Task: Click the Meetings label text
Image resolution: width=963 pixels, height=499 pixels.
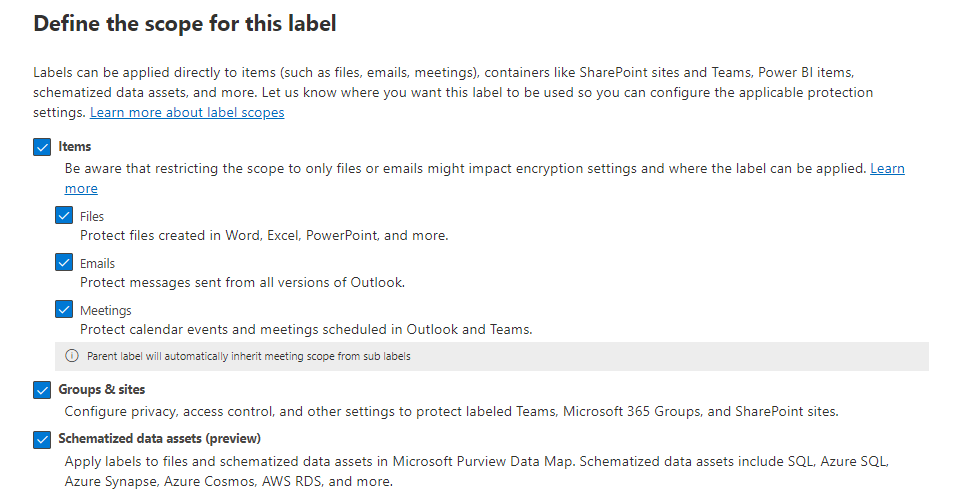Action: click(105, 310)
